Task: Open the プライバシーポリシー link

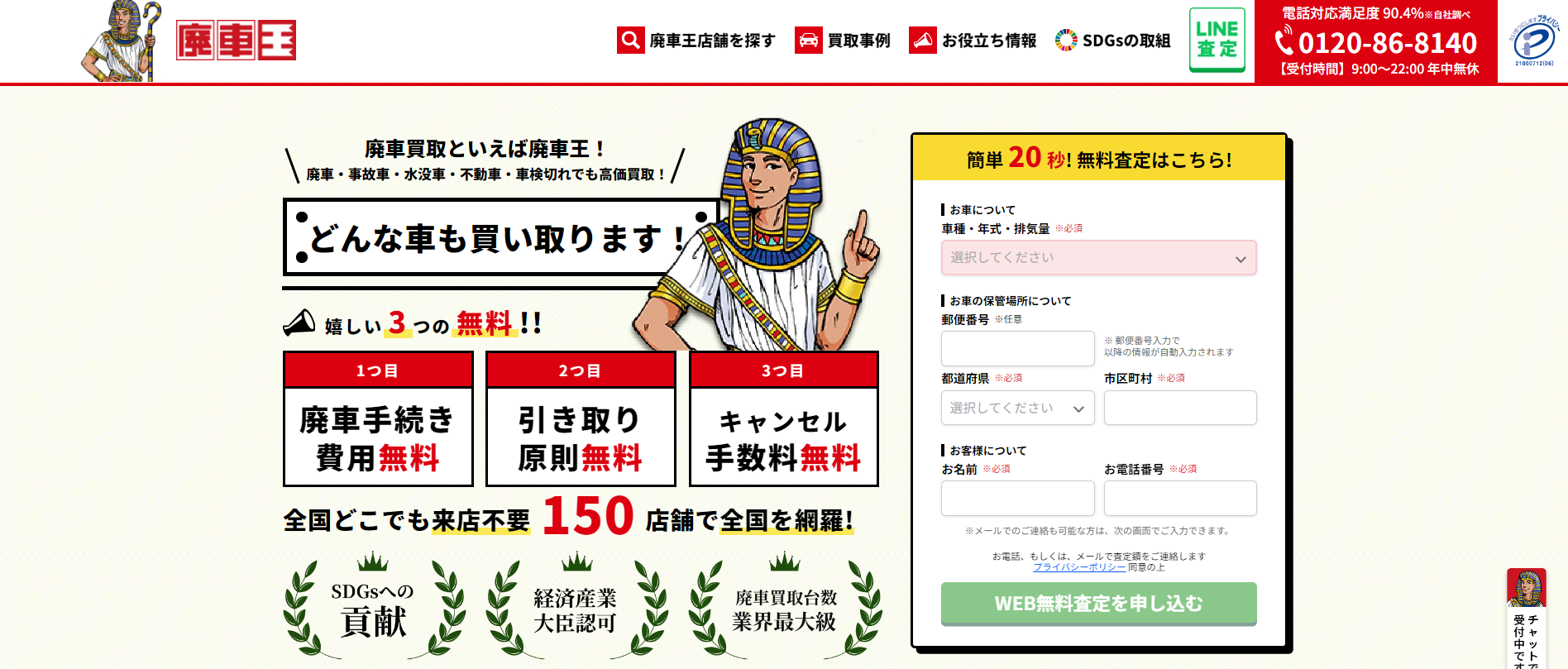Action: [x=1078, y=567]
